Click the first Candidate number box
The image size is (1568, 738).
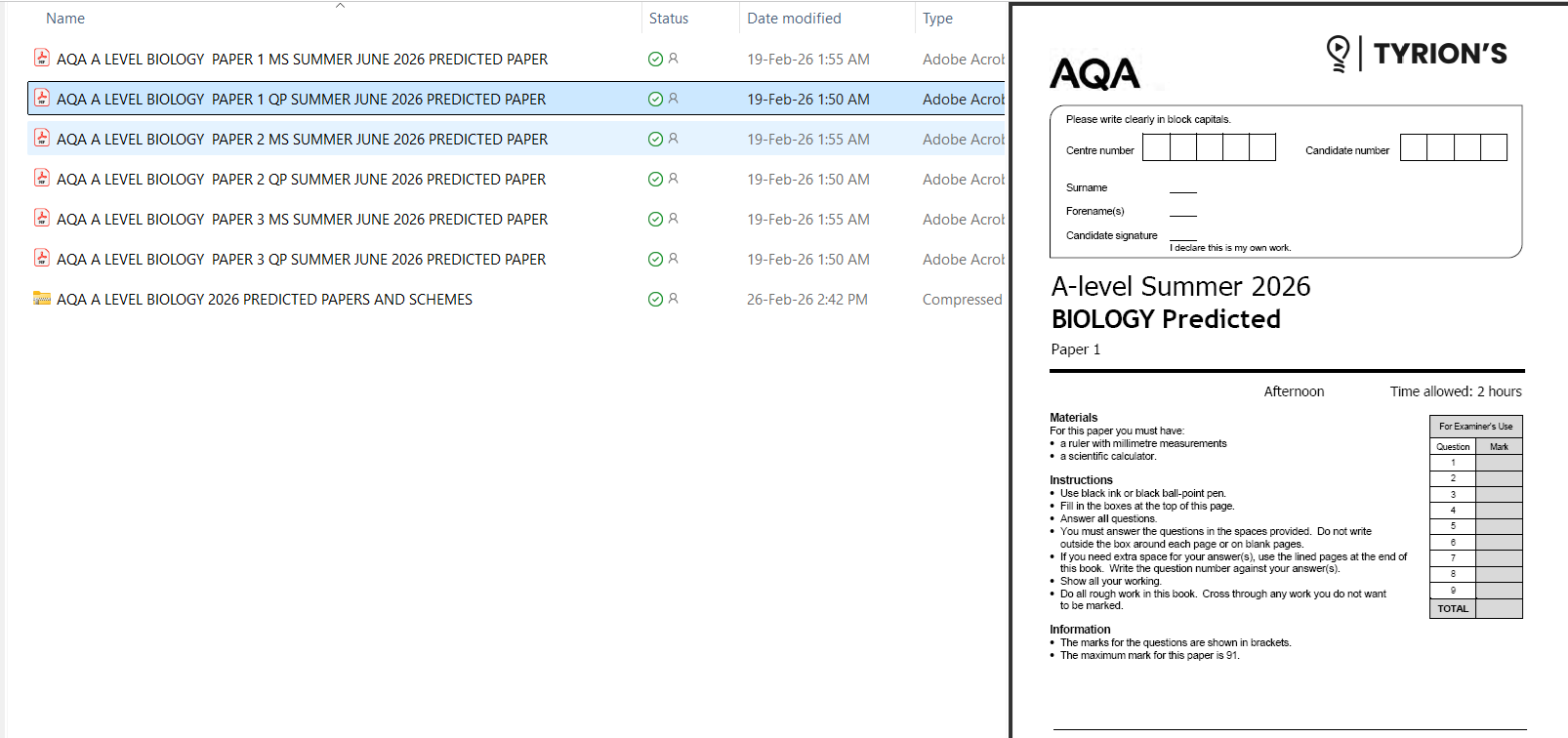1413,147
